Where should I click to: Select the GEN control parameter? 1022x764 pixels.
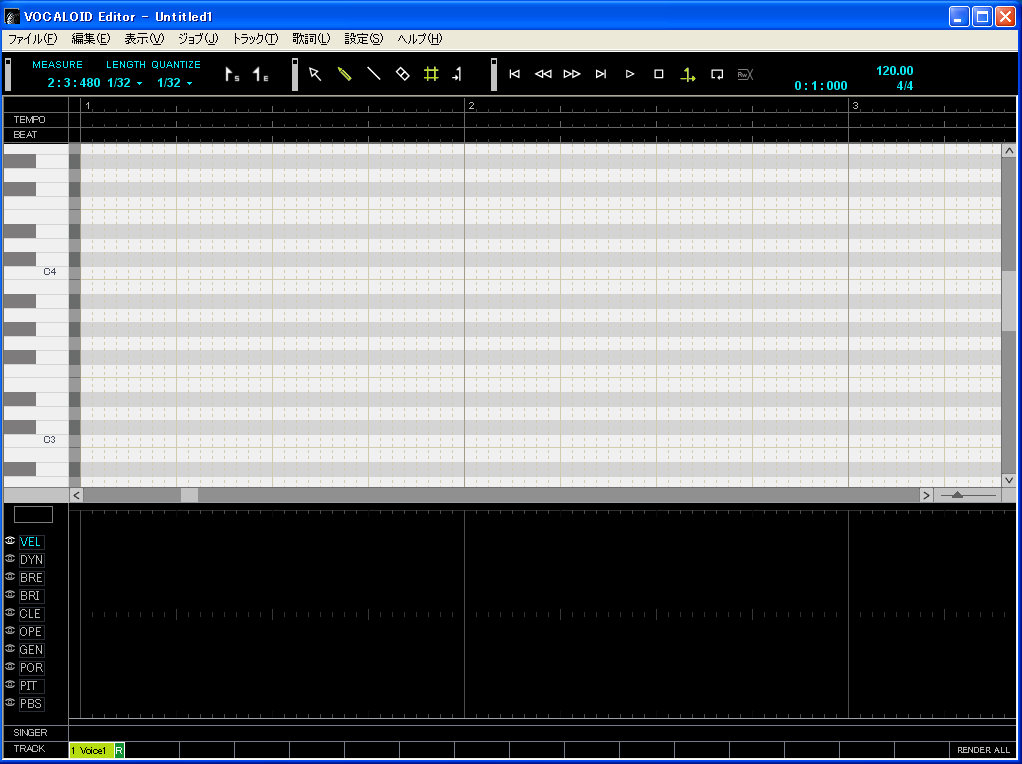[x=31, y=649]
